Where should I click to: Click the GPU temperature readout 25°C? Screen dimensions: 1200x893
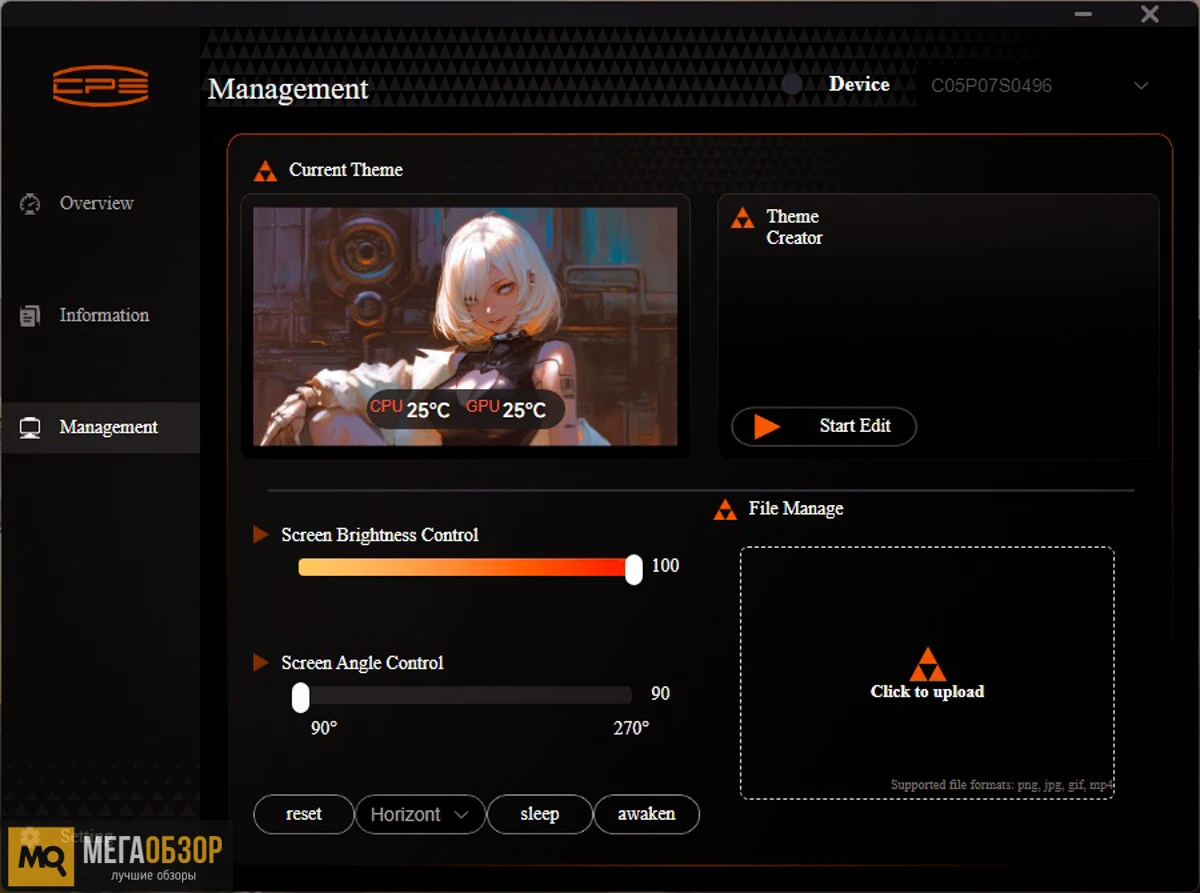[524, 410]
